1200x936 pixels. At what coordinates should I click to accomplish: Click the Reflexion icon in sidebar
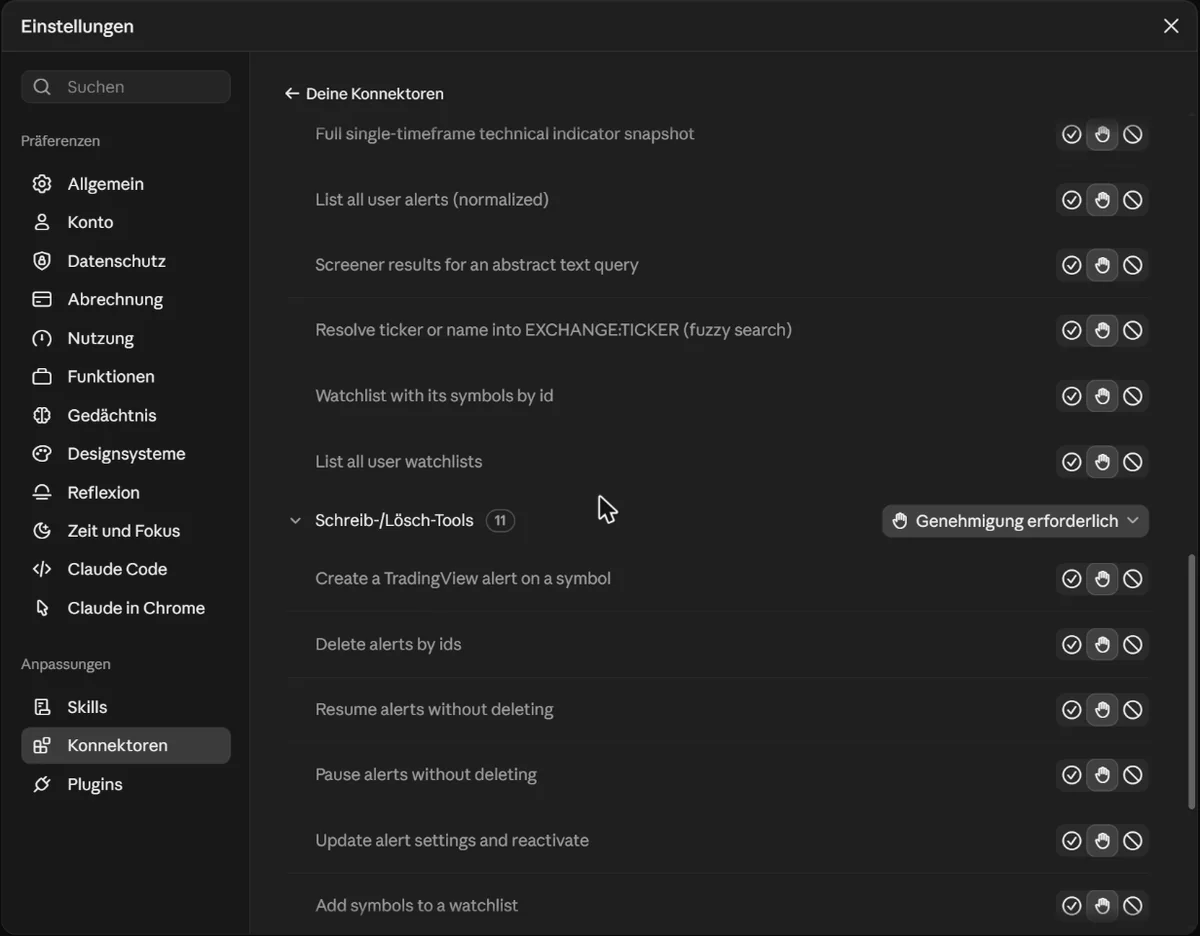[x=42, y=492]
